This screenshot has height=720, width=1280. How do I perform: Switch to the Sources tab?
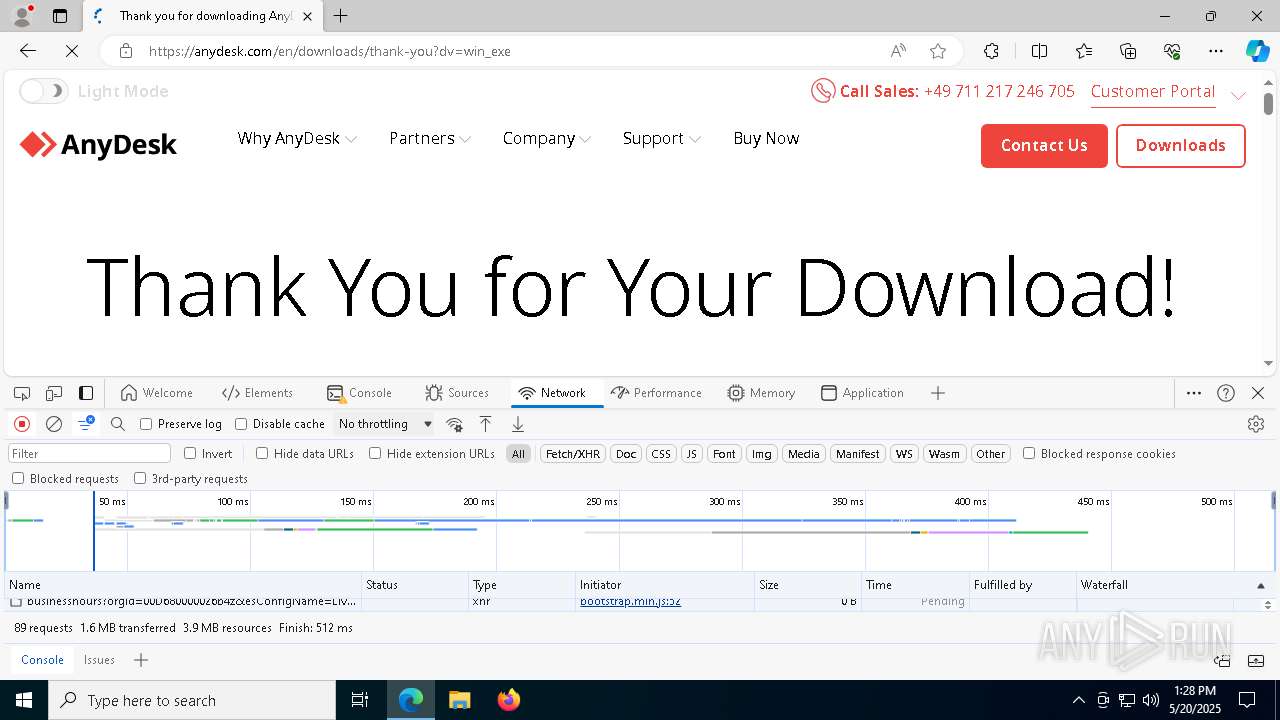[x=457, y=393]
